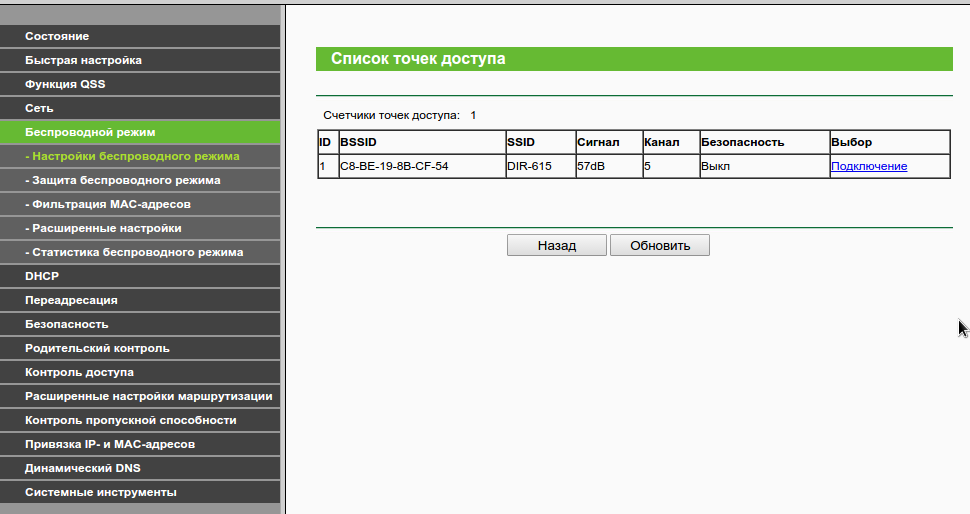The height and width of the screenshot is (514, 970).
Task: Select Контроль доступа menu item
Action: tap(140, 372)
